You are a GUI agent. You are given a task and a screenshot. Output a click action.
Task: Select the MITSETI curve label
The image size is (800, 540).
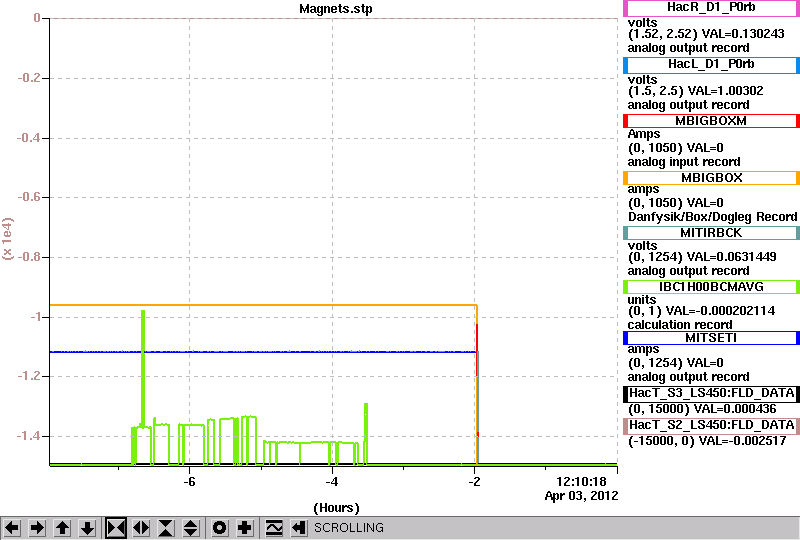[x=711, y=338]
